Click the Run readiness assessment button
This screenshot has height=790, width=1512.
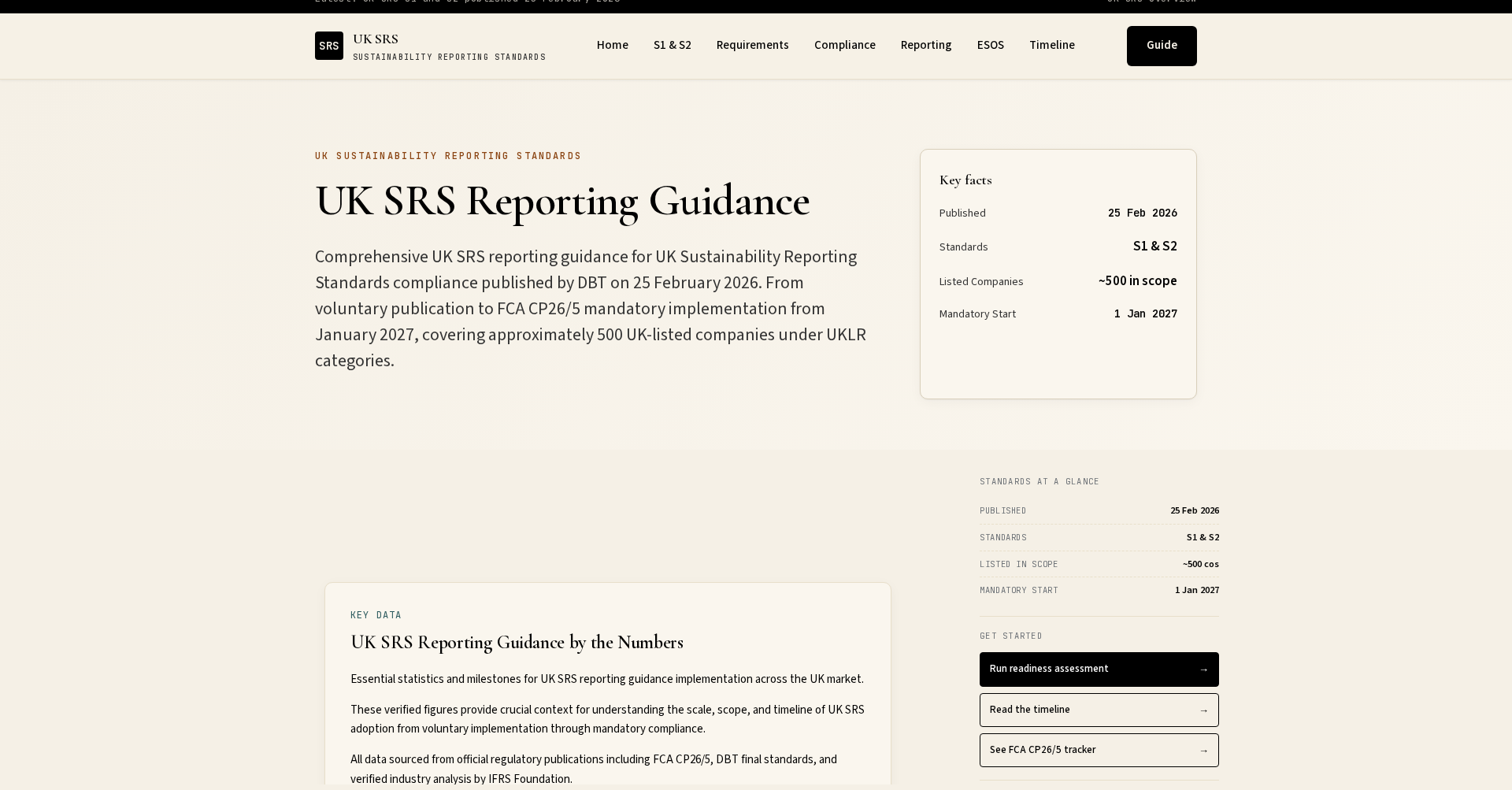1099,669
